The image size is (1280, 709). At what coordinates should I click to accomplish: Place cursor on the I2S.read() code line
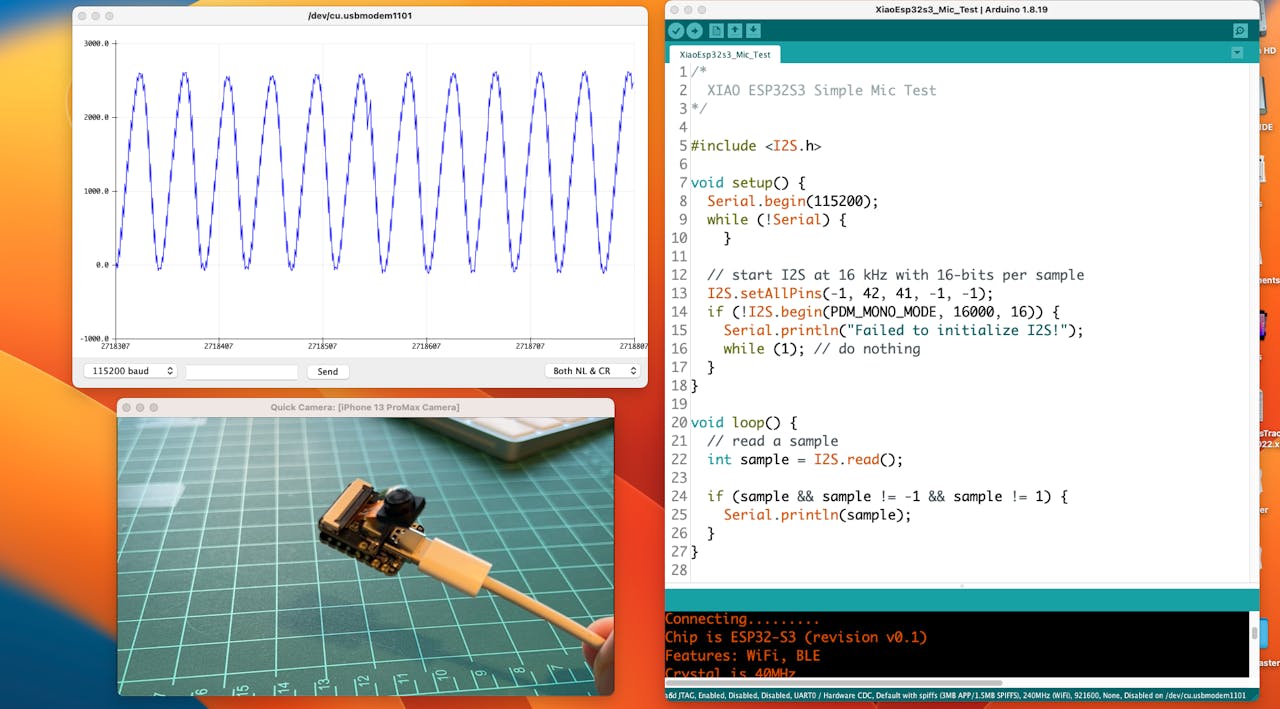[x=805, y=460]
